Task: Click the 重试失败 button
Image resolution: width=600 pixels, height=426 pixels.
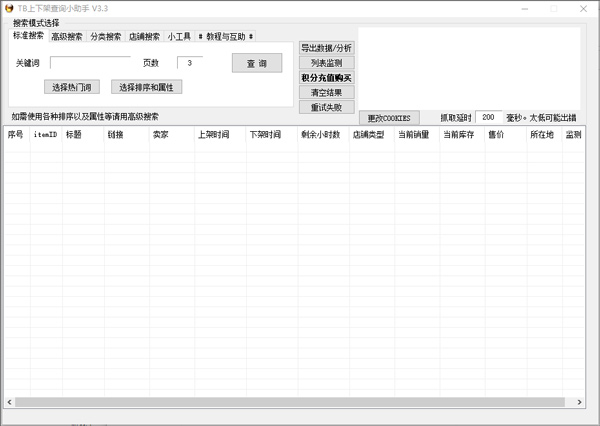Action: (x=326, y=107)
